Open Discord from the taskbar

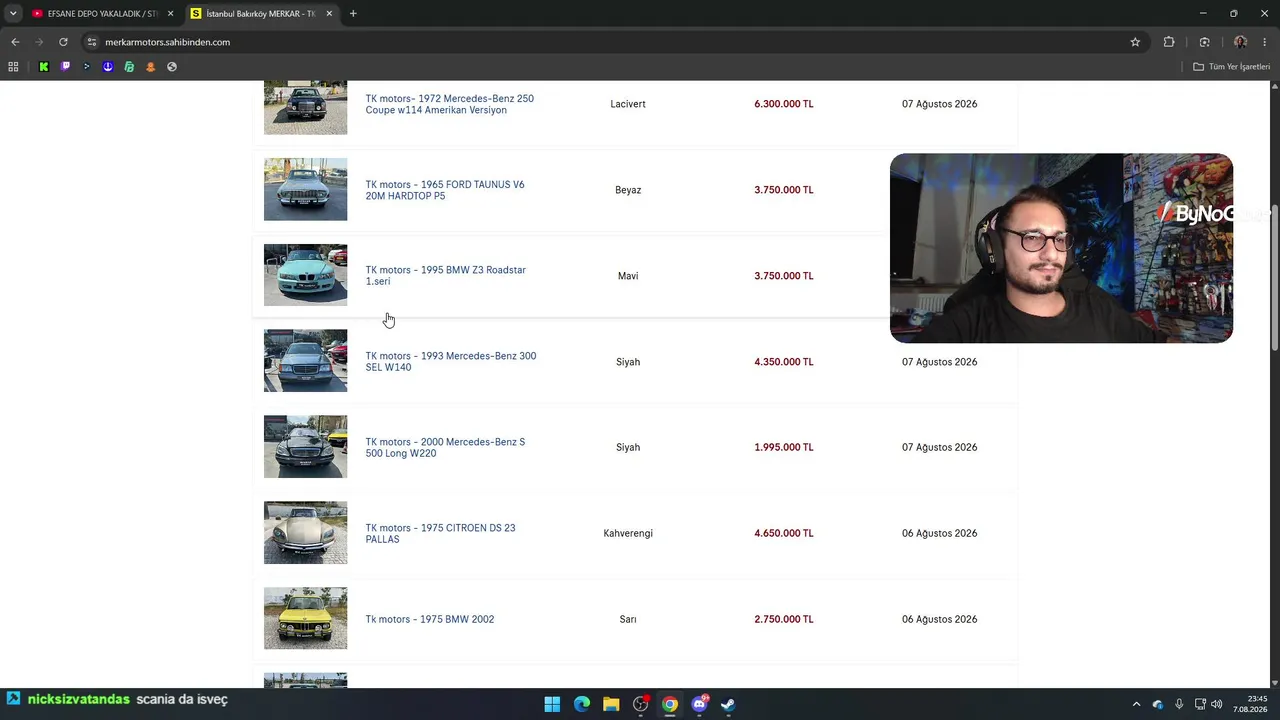click(700, 704)
